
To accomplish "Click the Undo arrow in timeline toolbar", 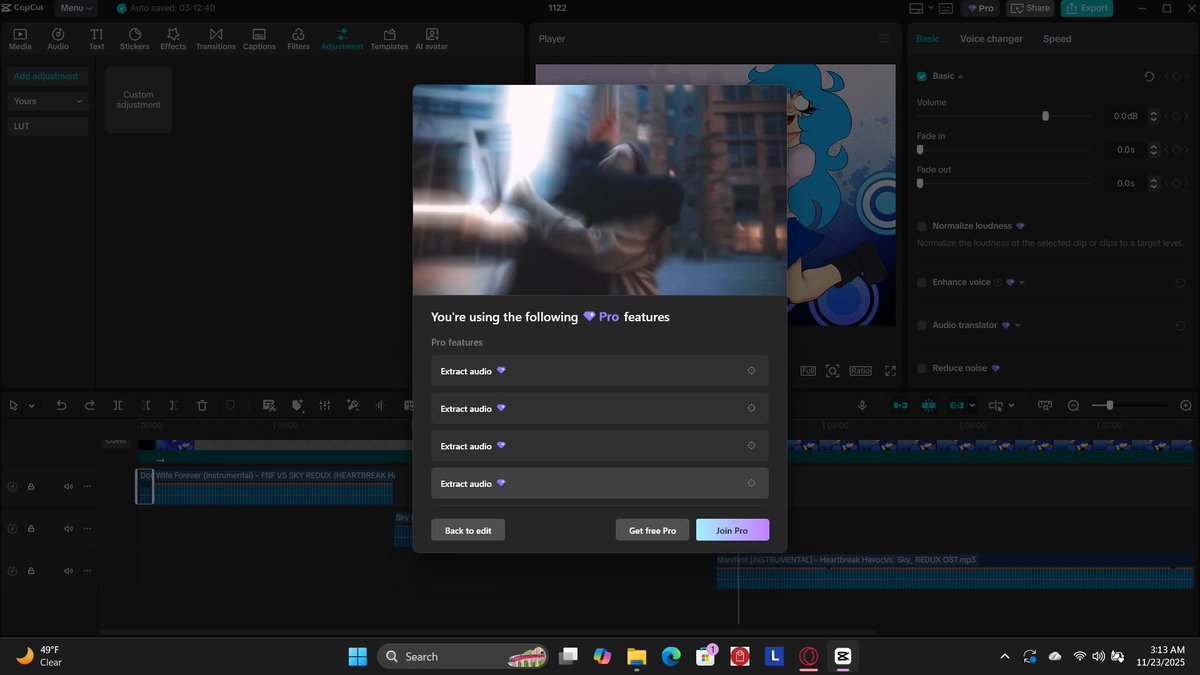I will pos(61,405).
